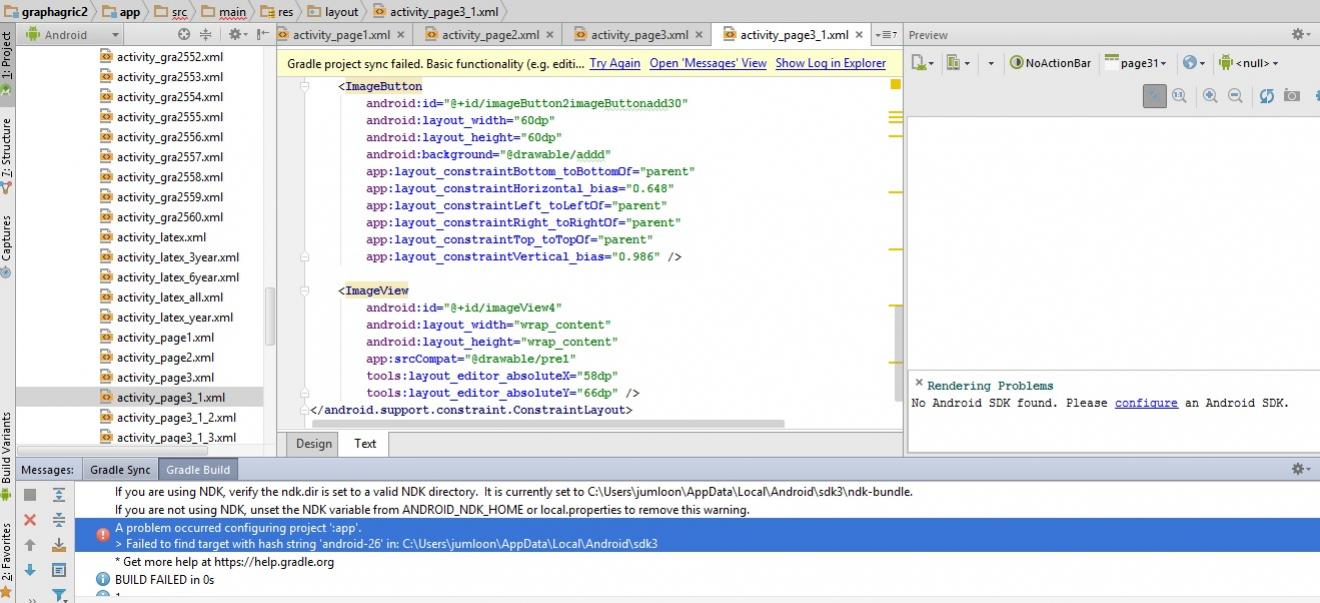The image size is (1320, 603).
Task: Open the device orientation dropdown in Preview
Action: point(959,63)
